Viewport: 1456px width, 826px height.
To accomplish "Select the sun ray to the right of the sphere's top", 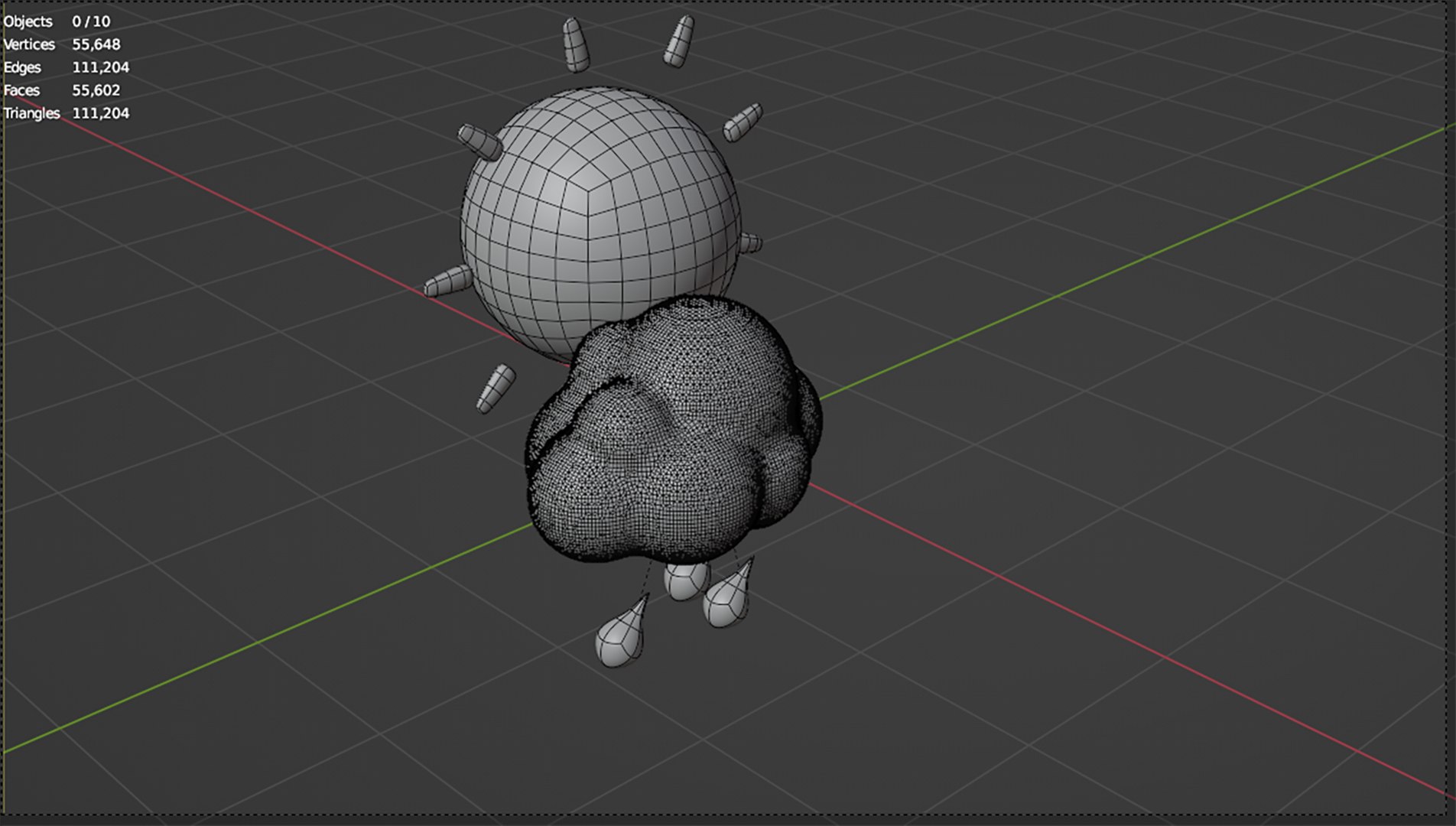I will click(x=679, y=41).
